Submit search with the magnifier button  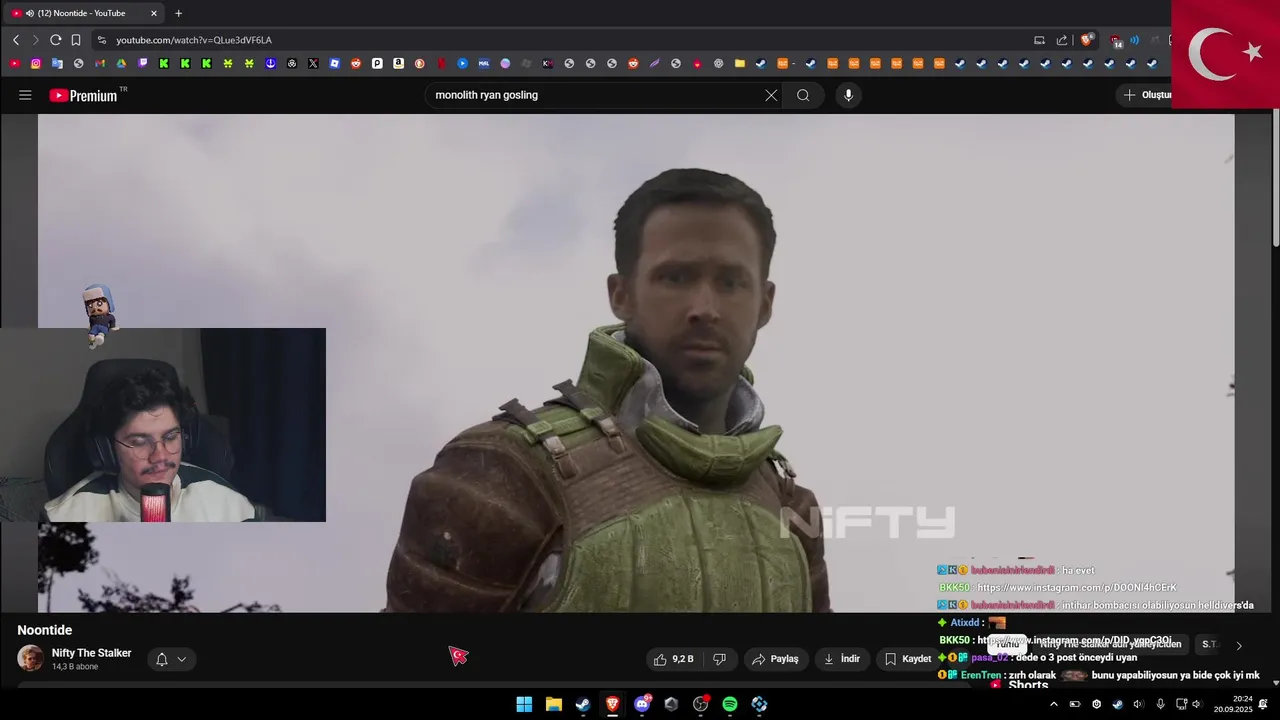(x=803, y=95)
